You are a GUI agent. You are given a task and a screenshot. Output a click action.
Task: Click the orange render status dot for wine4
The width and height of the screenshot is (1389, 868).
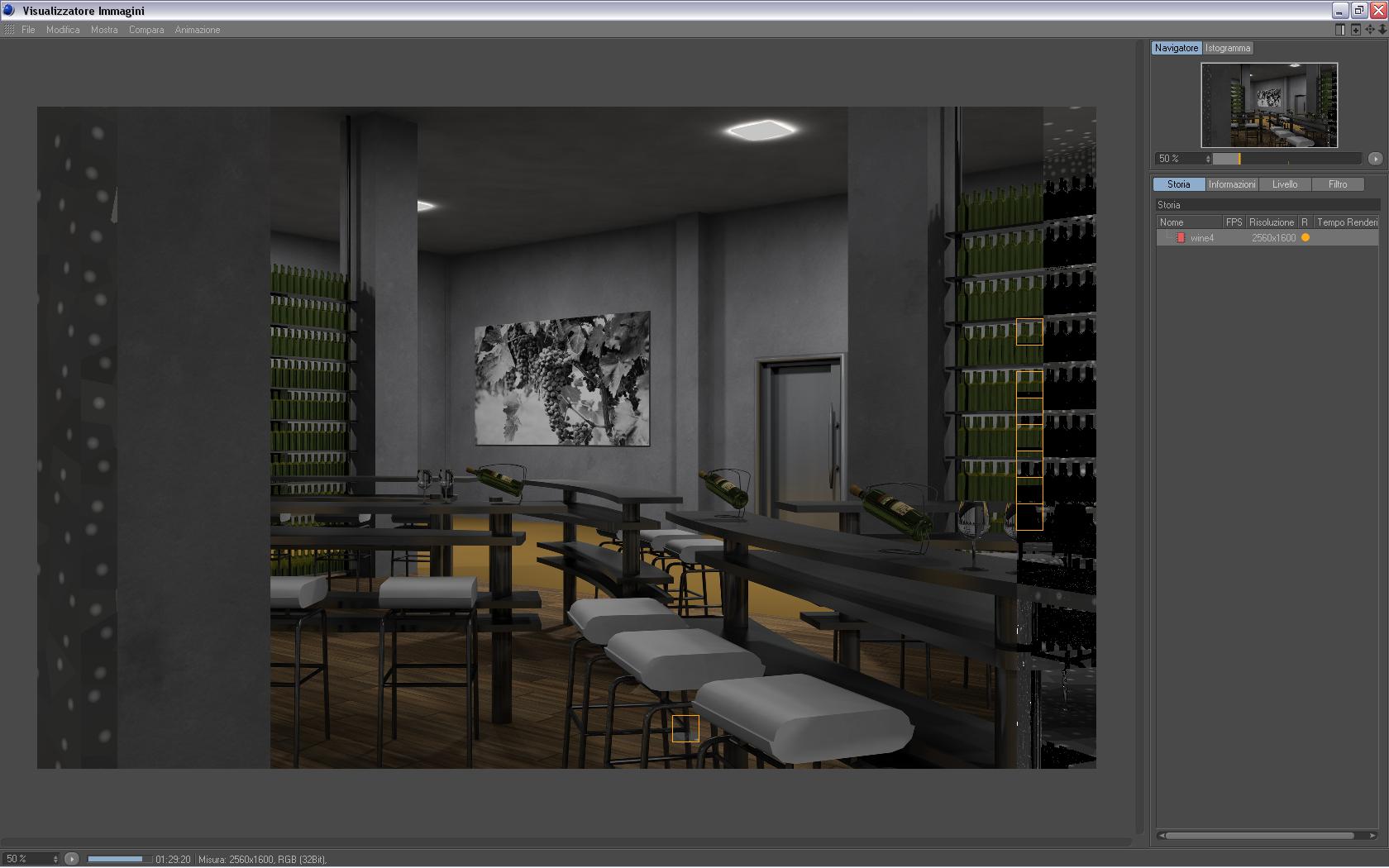[x=1305, y=238]
